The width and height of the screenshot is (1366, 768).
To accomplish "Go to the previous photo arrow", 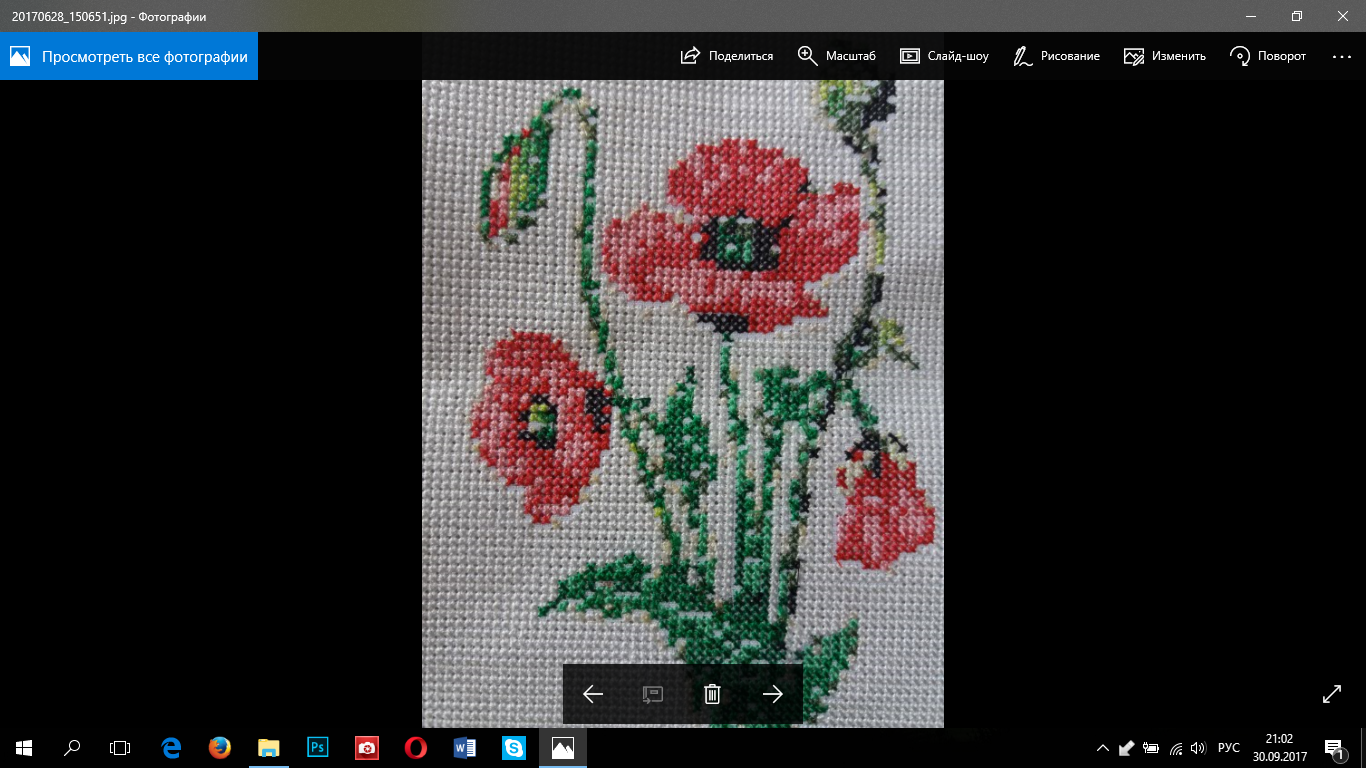I will coord(593,694).
